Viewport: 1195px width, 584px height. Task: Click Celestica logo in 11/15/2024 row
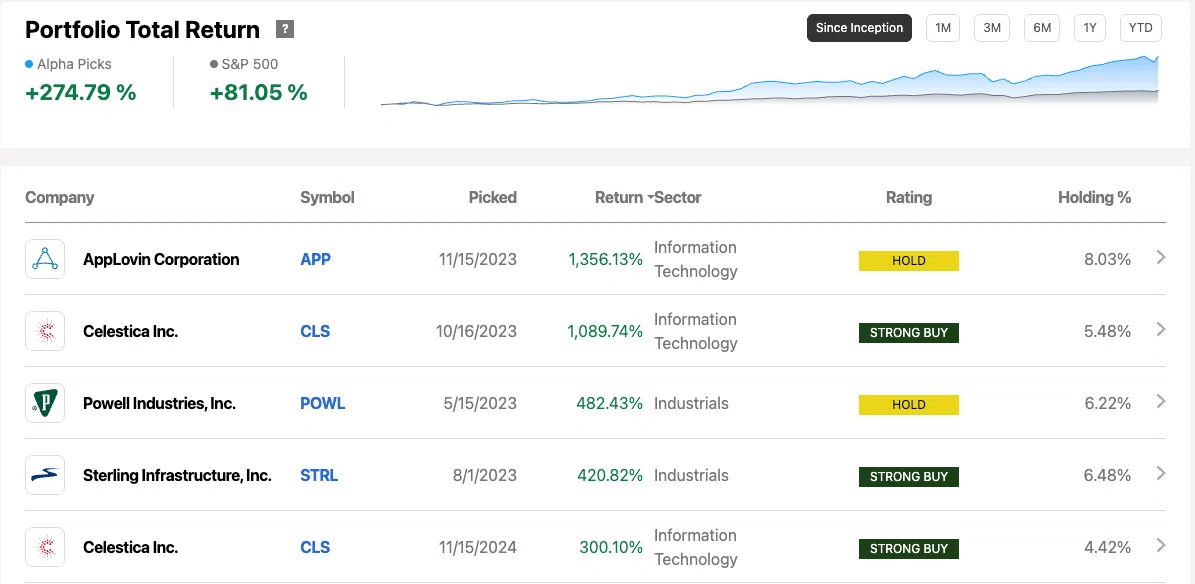coord(45,547)
